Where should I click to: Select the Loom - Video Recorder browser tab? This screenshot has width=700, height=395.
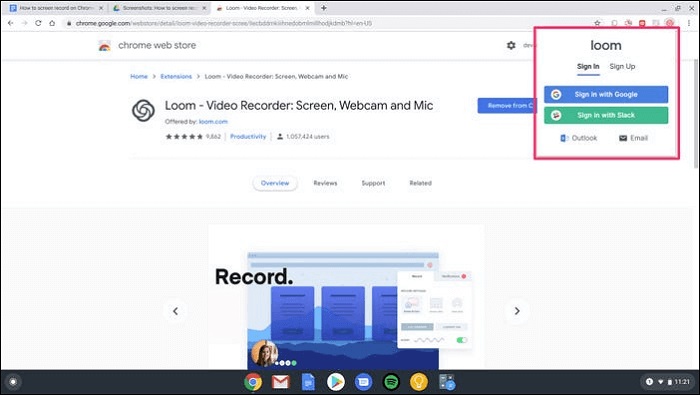pos(262,8)
